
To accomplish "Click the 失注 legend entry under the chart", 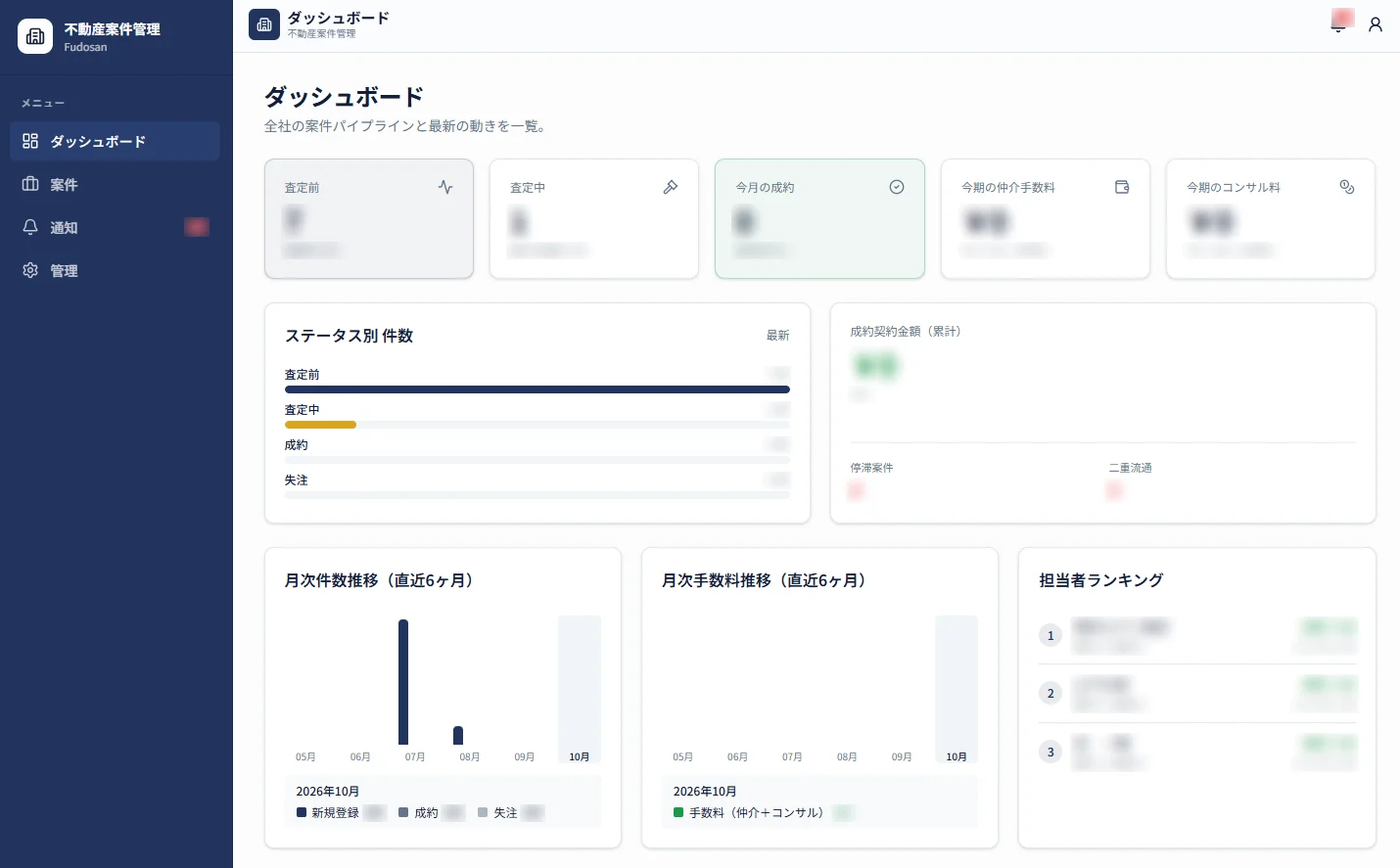I will point(510,812).
